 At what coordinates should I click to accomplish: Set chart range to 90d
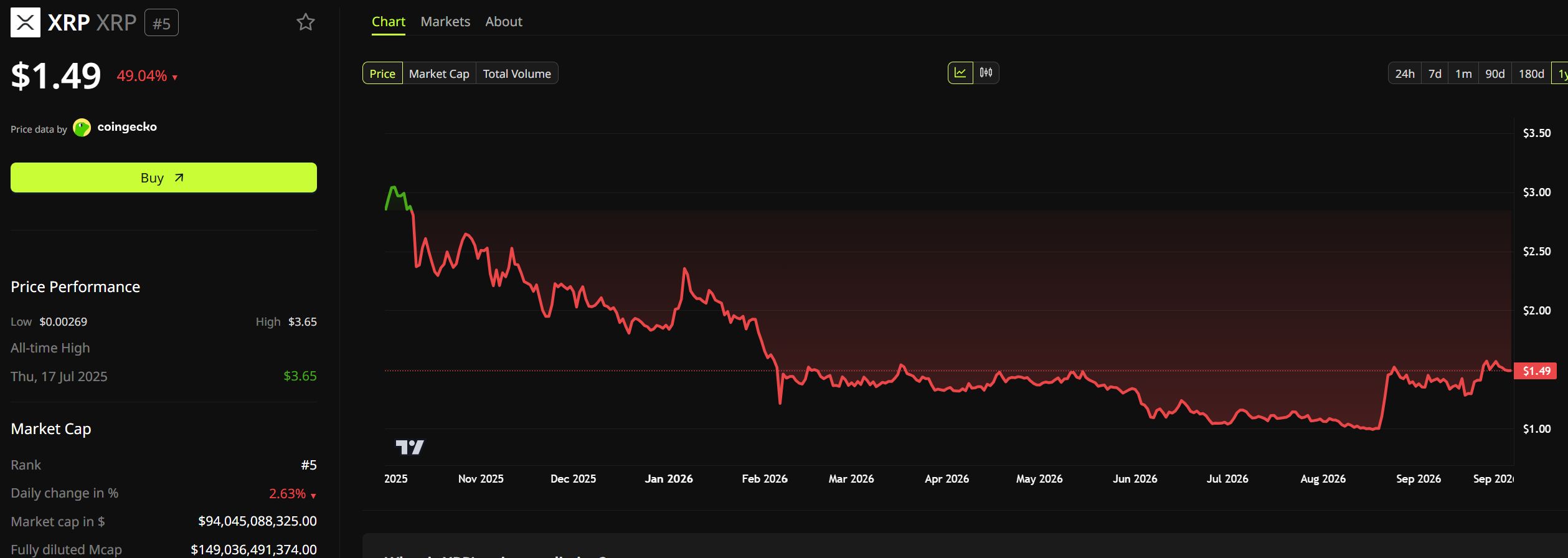[x=1495, y=73]
